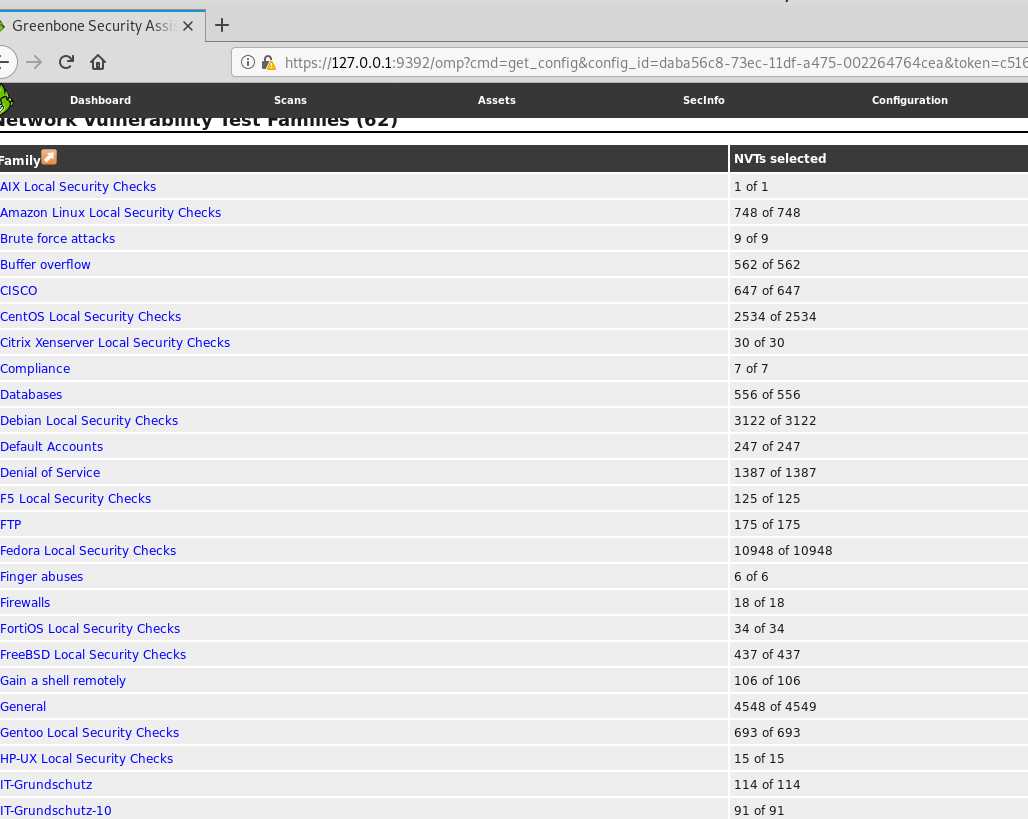This screenshot has height=819, width=1028.
Task: Select the '1387 of 1387' Denial count
Action: pos(775,473)
